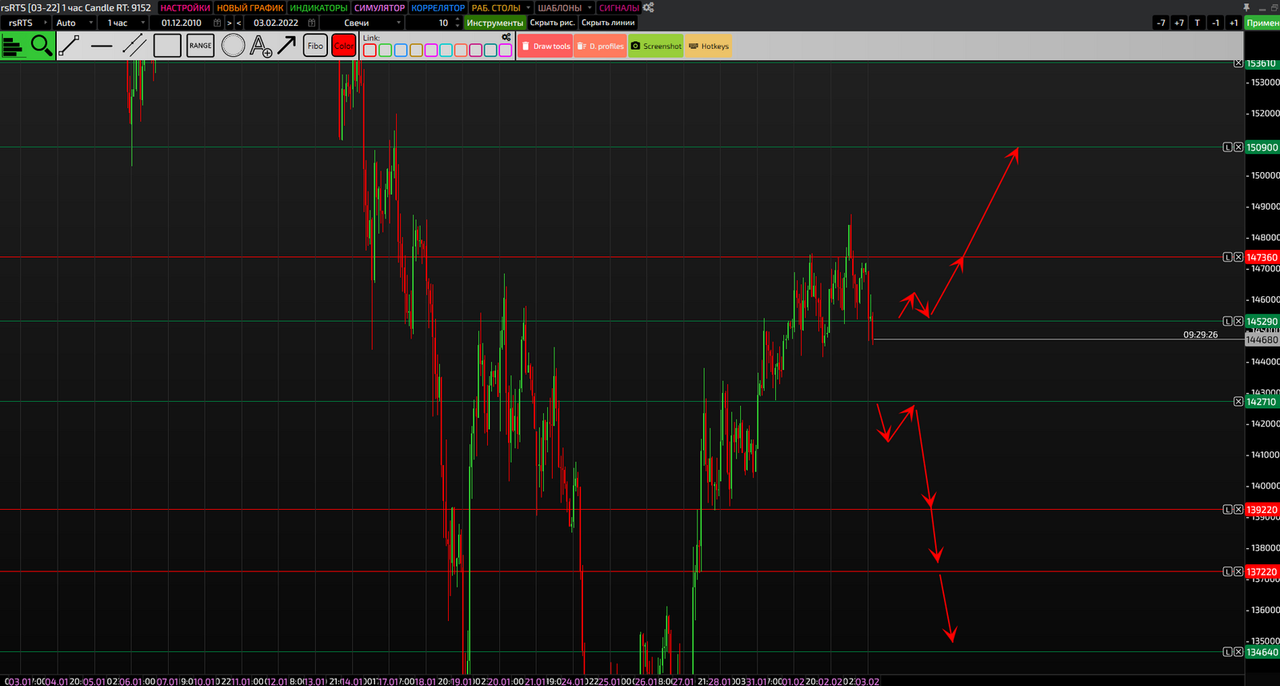
Task: Delete the 150900 level line
Action: [x=1238, y=147]
